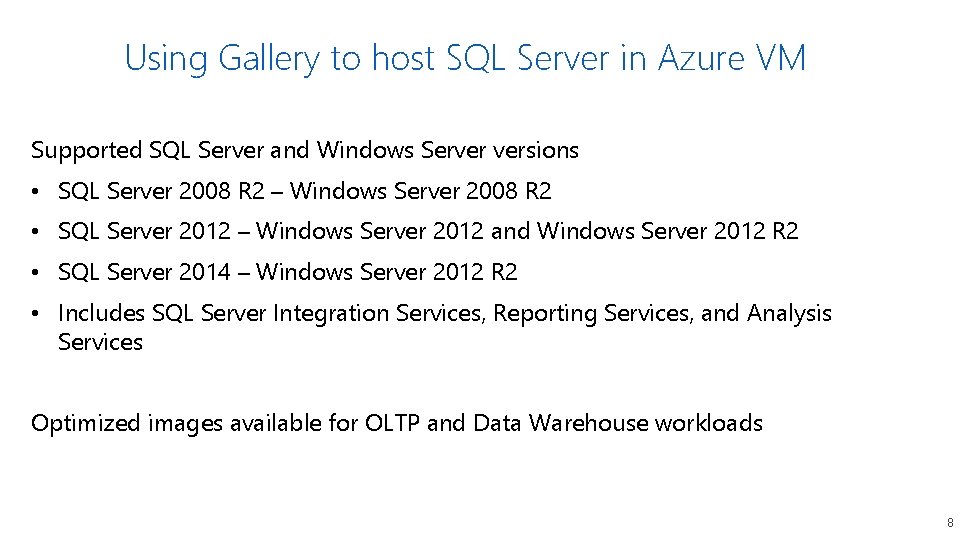The height and width of the screenshot is (540, 960).
Task: Select the 'Supported SQL Server and Windows Server versions' heading
Action: [x=305, y=150]
